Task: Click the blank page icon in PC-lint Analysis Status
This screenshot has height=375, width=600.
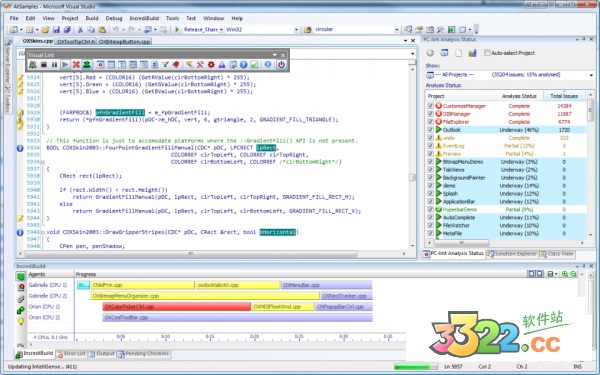Action: pos(458,53)
